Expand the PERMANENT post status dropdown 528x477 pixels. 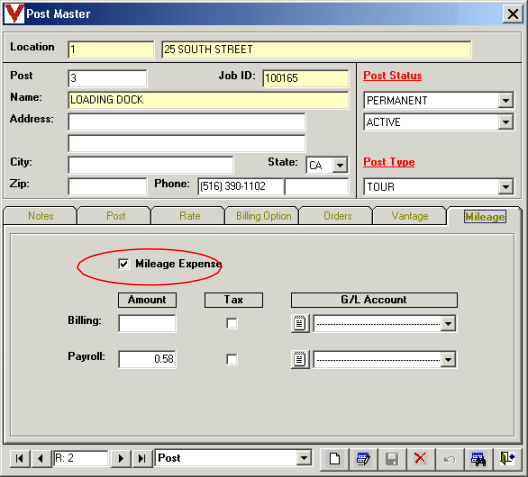coord(505,101)
